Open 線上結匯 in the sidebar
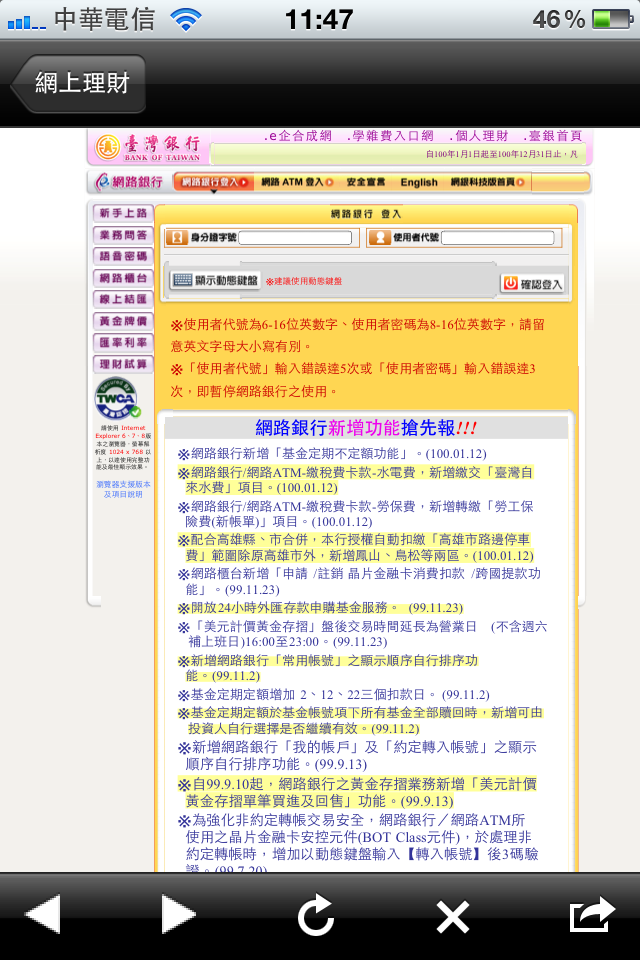Viewport: 640px width, 960px height. (x=123, y=299)
